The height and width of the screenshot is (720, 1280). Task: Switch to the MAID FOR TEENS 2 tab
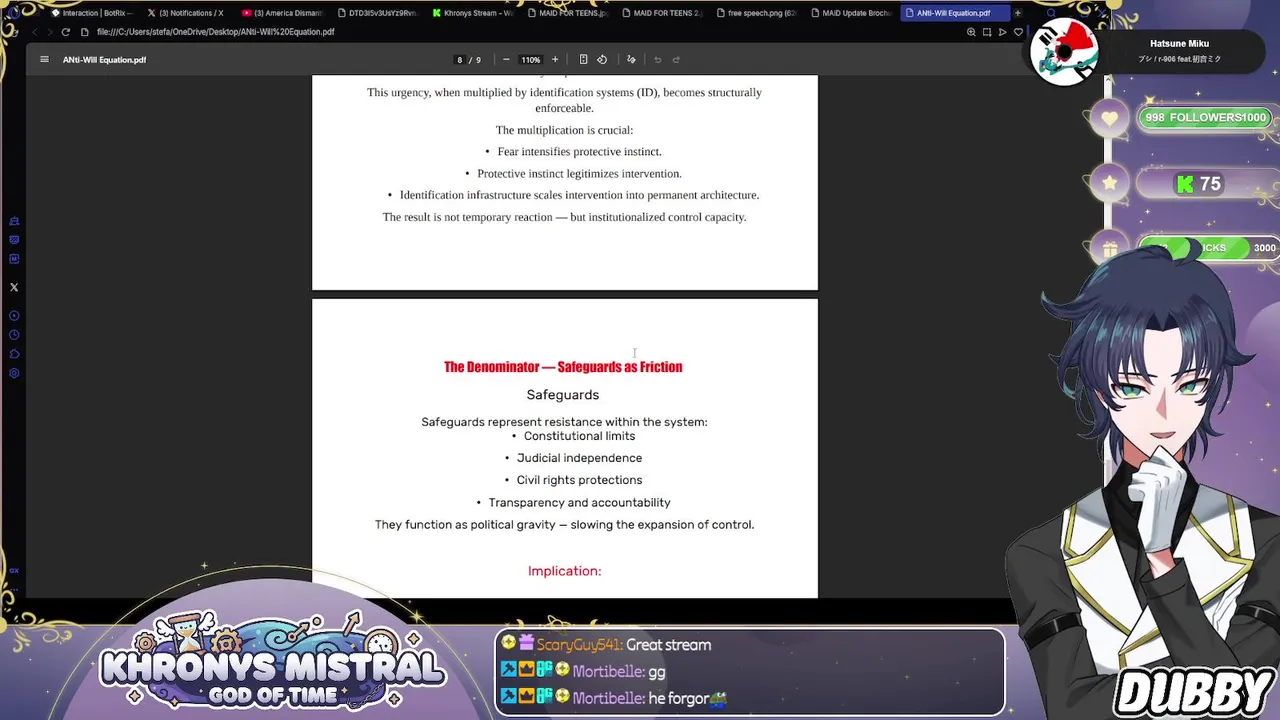tap(661, 13)
